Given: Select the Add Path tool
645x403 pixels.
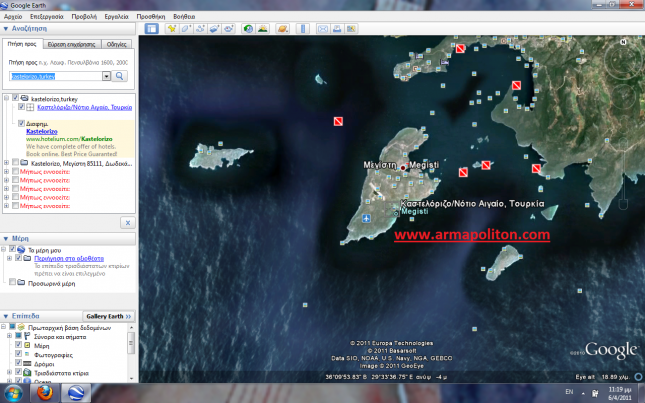Looking at the screenshot, I should (x=200, y=28).
